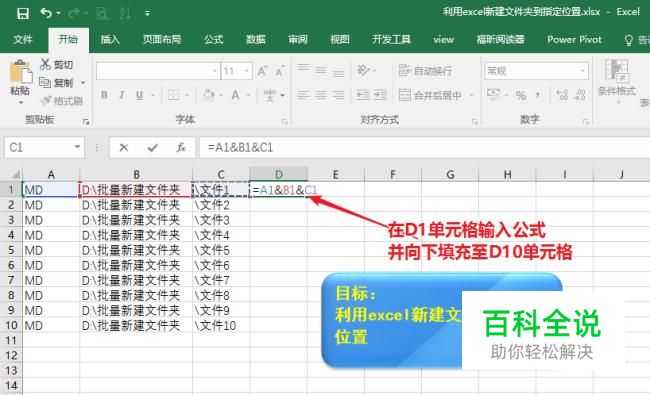Open the clipboard group dialog launcher
This screenshot has width=650, height=395.
pyautogui.click(x=86, y=122)
